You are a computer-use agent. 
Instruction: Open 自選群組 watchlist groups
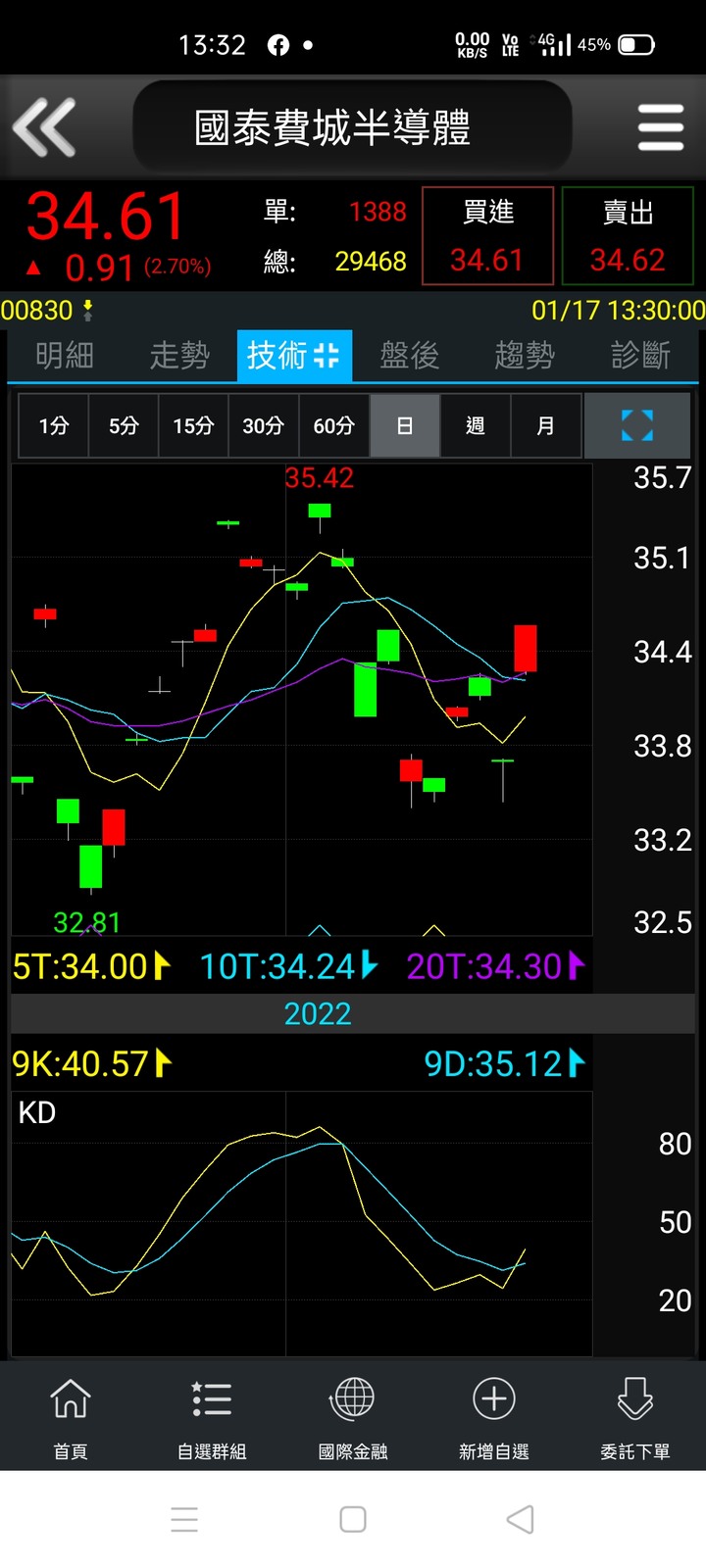point(212,1417)
